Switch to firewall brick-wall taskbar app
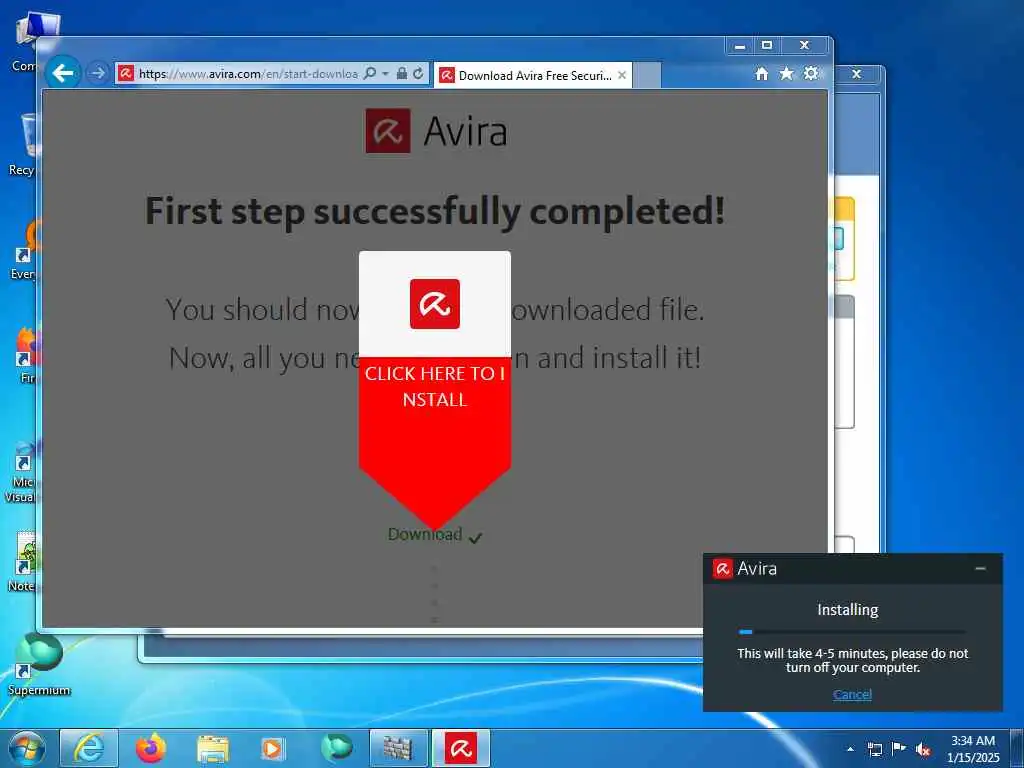Screen dimensions: 1024x768 [x=398, y=748]
